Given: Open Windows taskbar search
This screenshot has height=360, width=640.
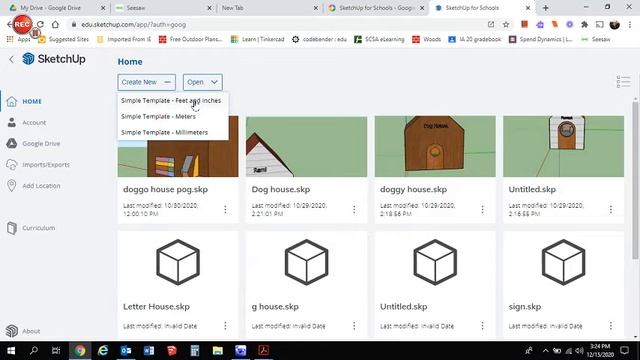Looking at the screenshot, I should pyautogui.click(x=34, y=351).
